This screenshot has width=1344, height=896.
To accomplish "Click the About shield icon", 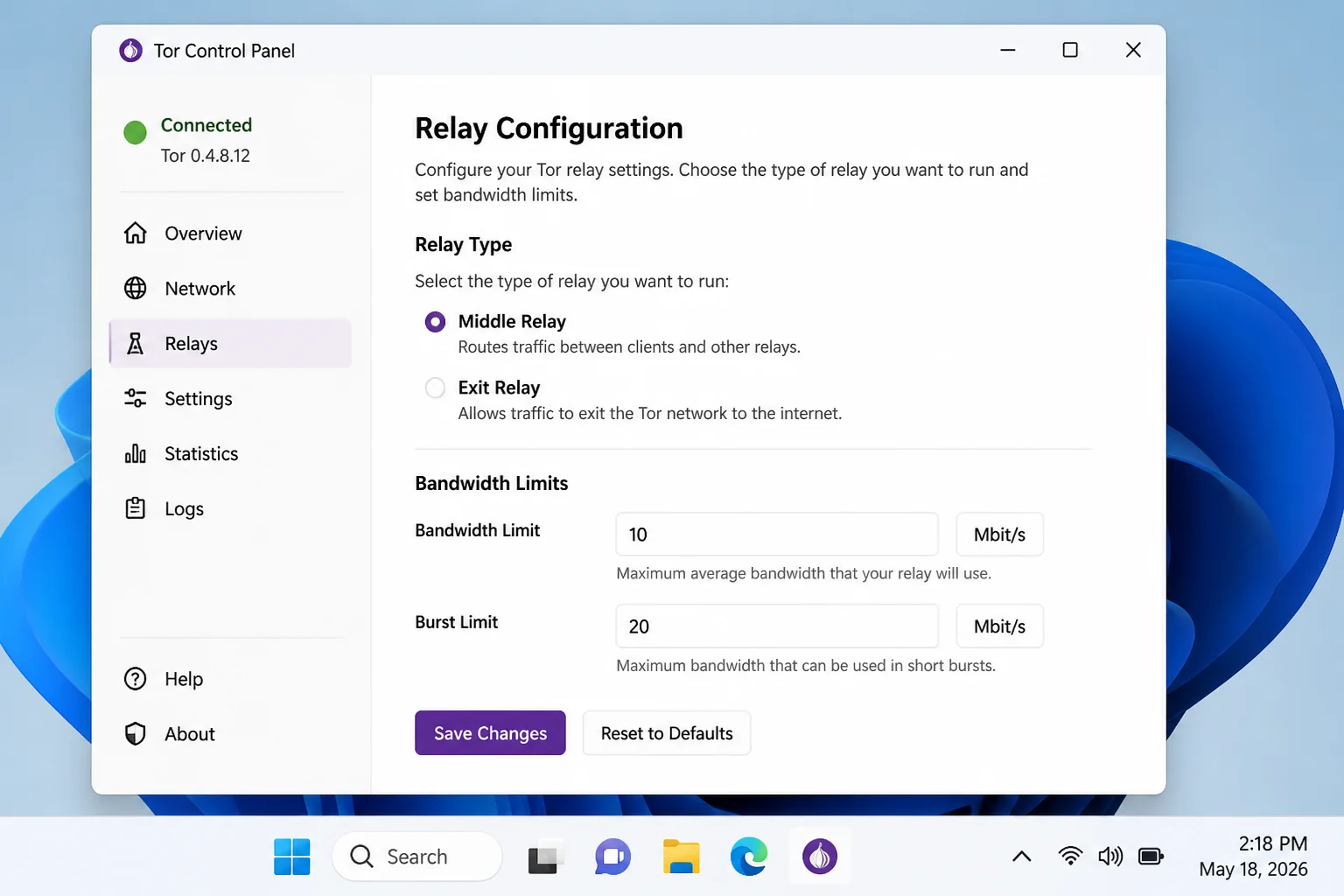I will click(136, 734).
